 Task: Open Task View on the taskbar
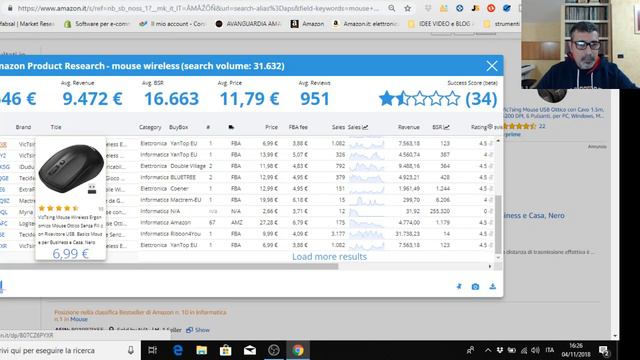[x=153, y=350]
